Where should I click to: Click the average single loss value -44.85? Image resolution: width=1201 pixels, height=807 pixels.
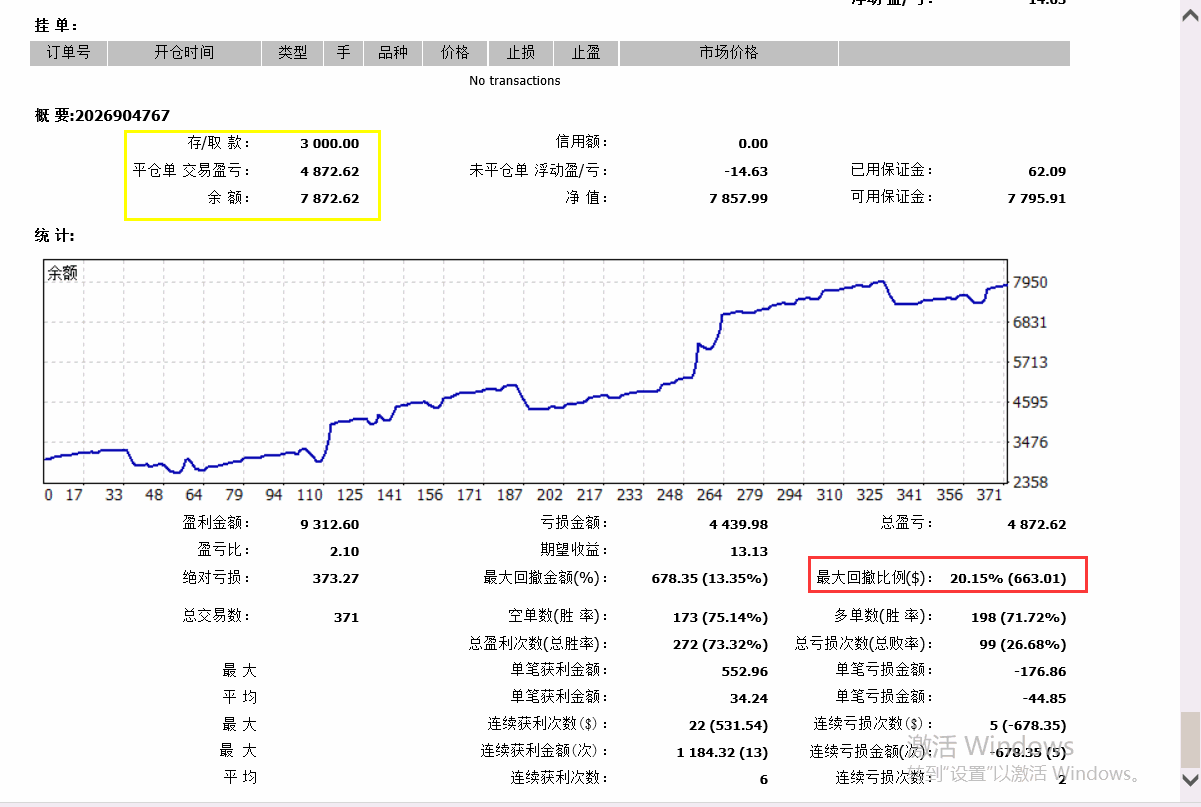coord(1044,697)
